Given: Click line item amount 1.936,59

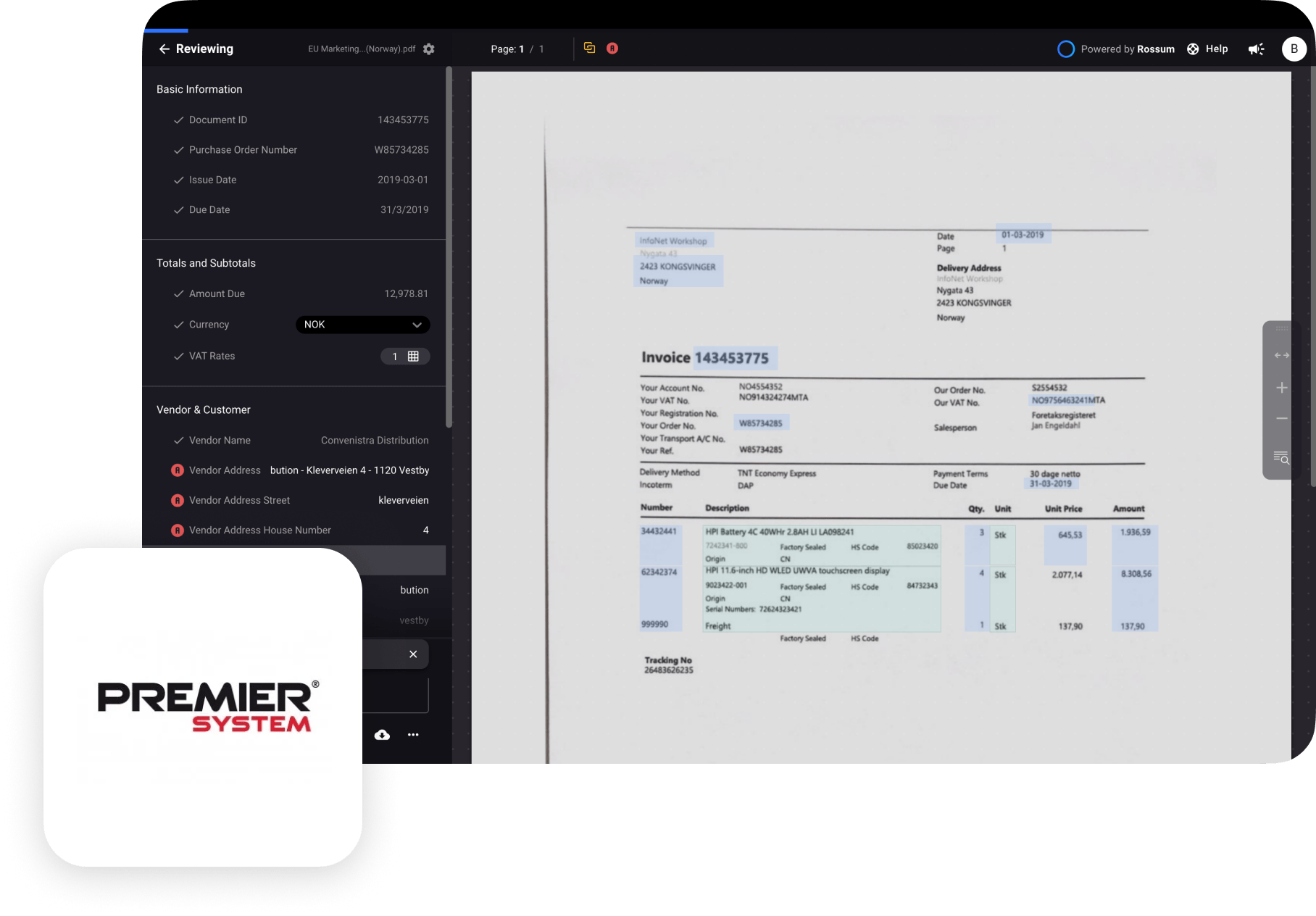Looking at the screenshot, I should (x=1136, y=532).
